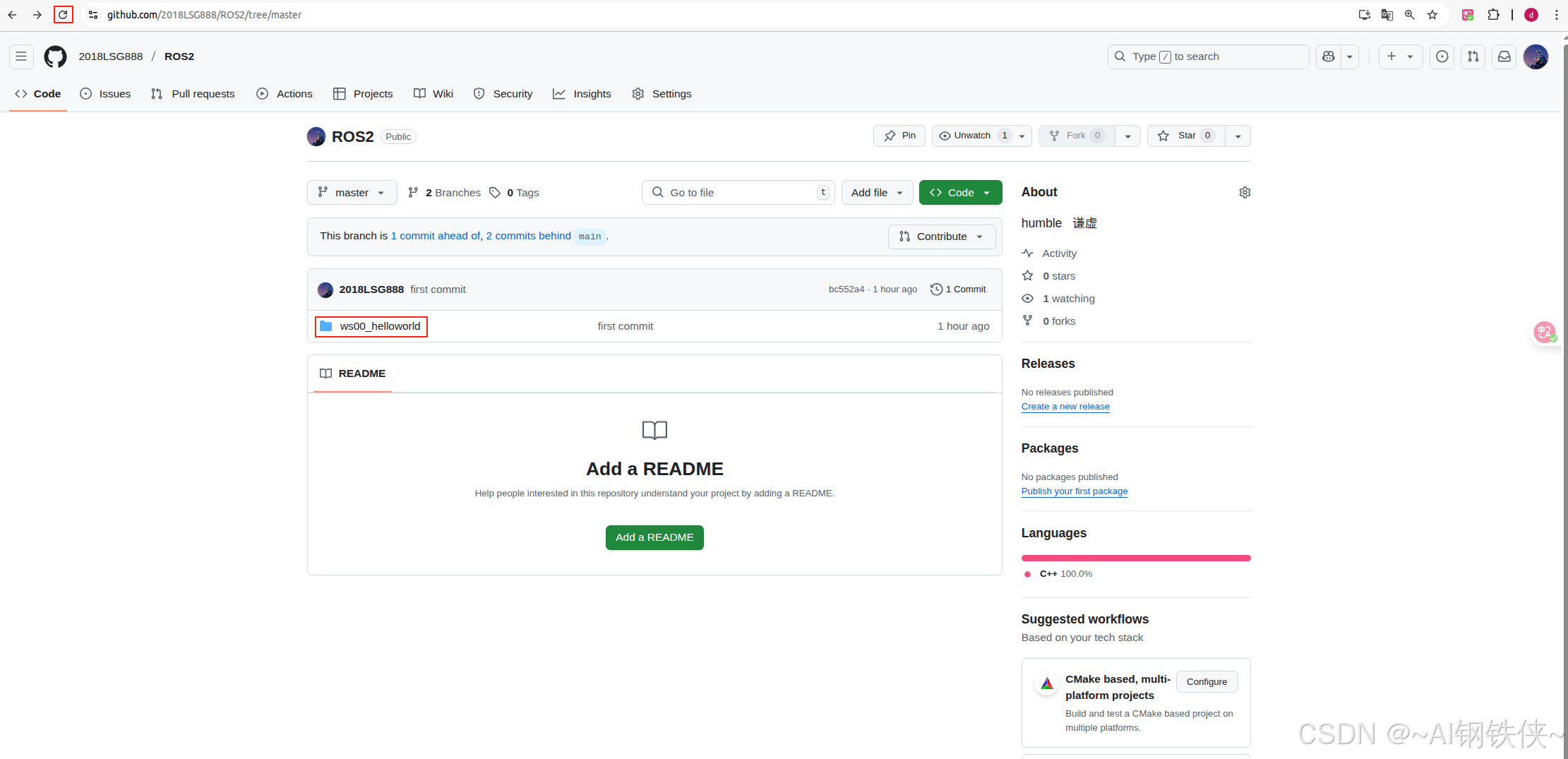Reload the page with the refresh icon
1568x759 pixels.
[63, 15]
